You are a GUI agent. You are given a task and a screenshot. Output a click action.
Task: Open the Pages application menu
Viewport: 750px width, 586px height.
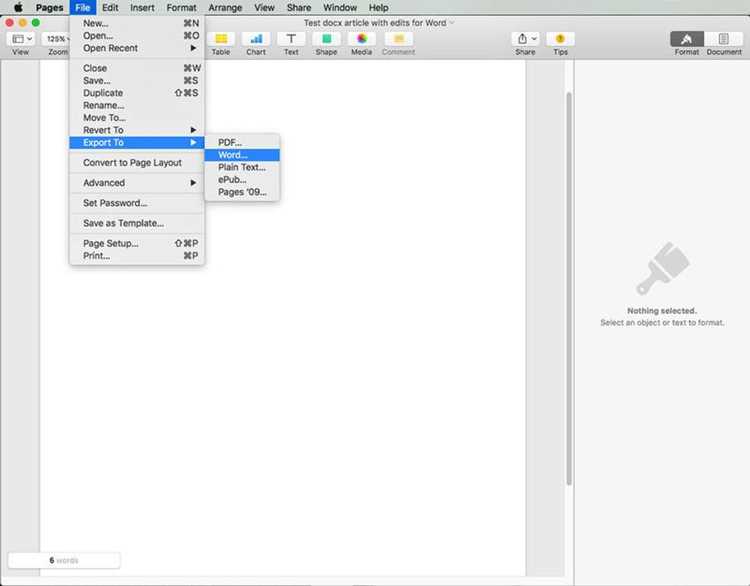tap(49, 8)
